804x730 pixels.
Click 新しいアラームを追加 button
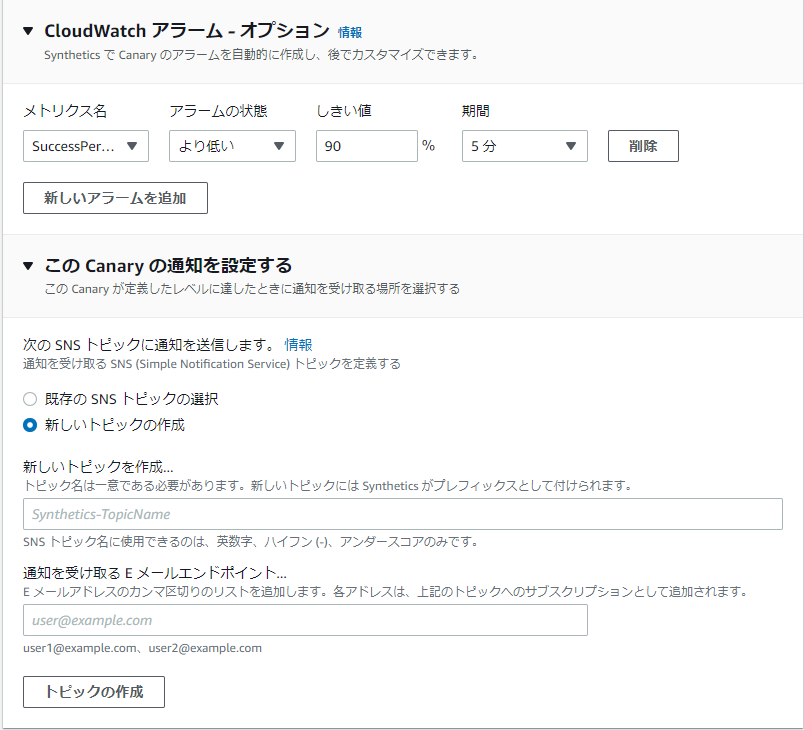click(115, 198)
